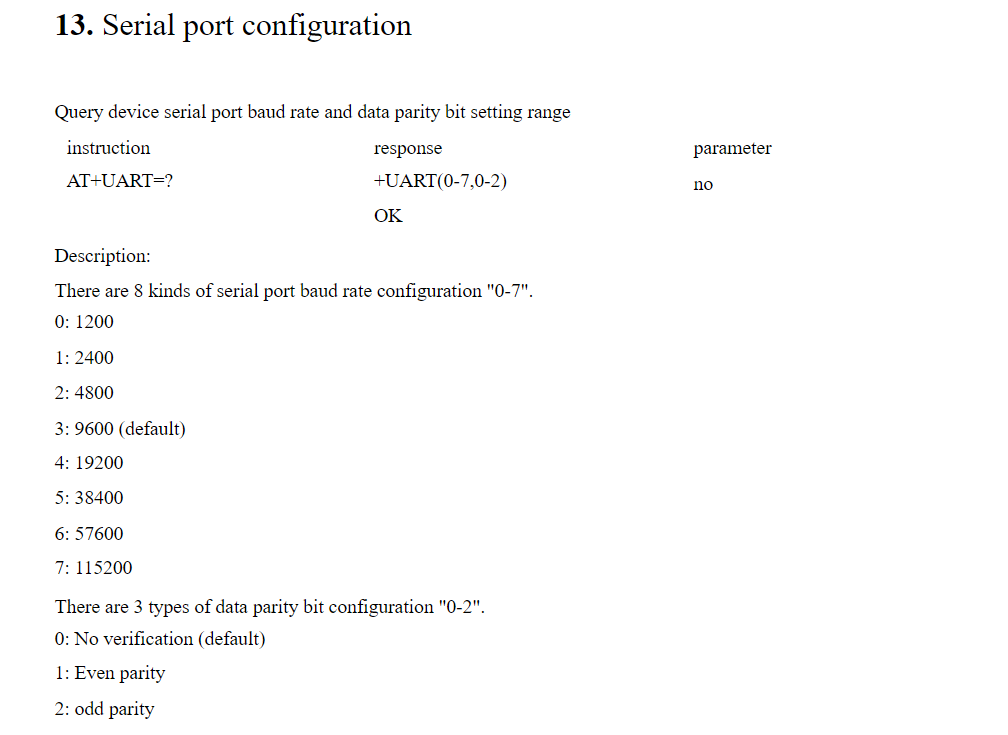The height and width of the screenshot is (735, 1008).
Task: Click the '3: 9600 (default)' entry
Action: click(120, 429)
